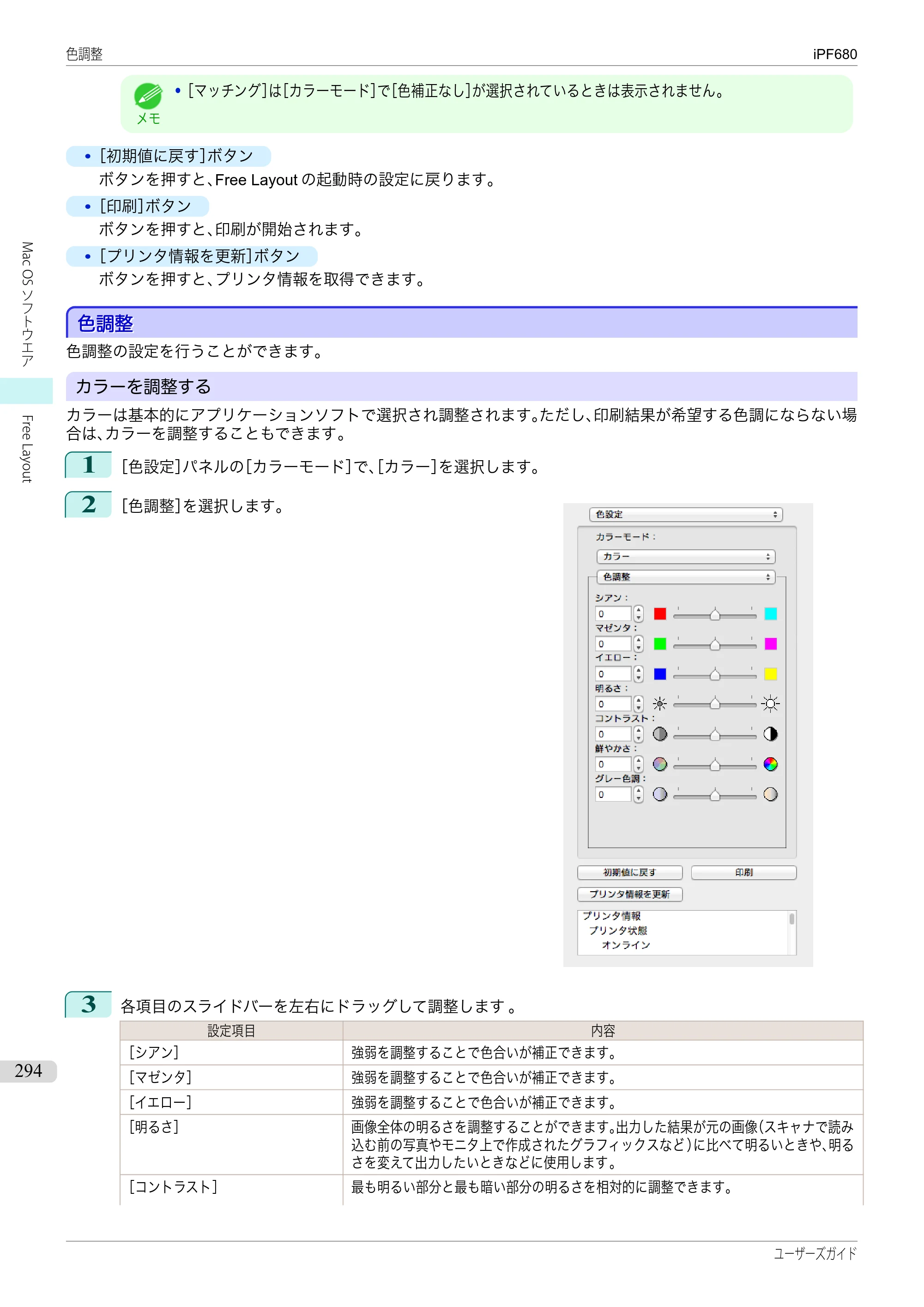Click the 明るさ slider thumb
924x1307 pixels.
tap(715, 705)
